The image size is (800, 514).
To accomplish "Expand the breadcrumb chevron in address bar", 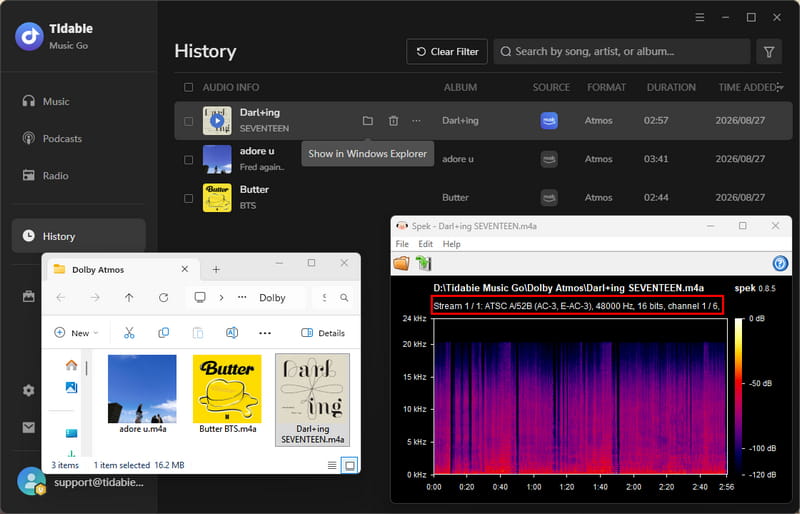I will click(x=221, y=298).
